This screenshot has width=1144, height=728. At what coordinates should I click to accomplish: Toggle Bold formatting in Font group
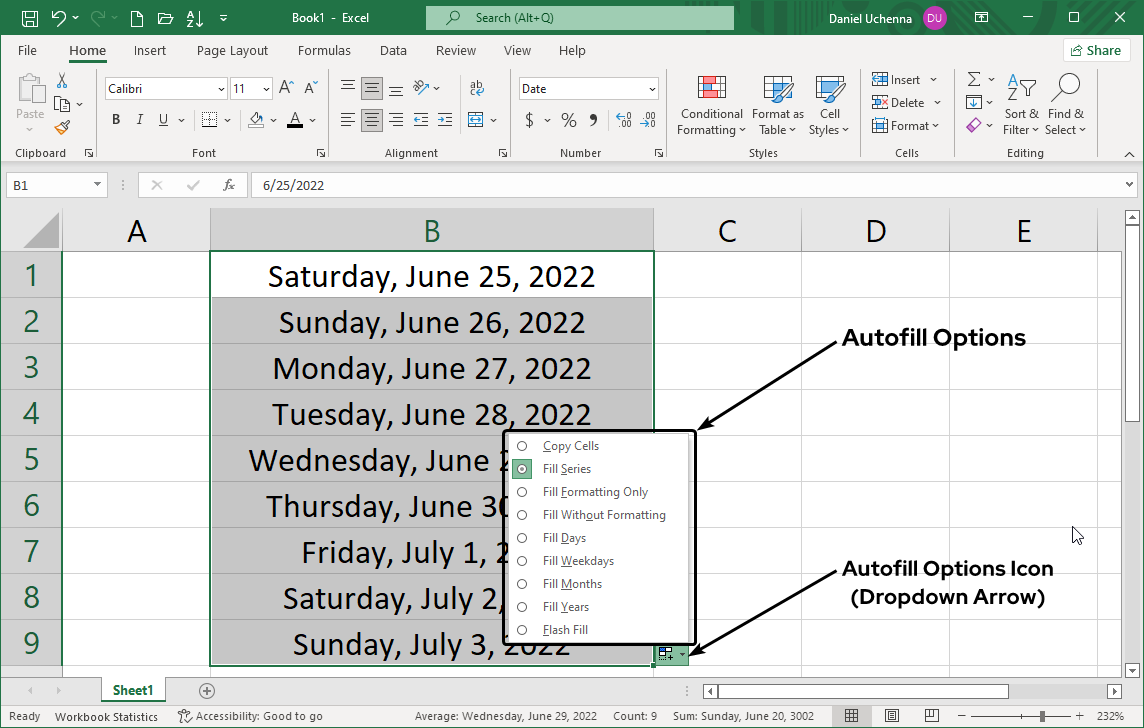[x=116, y=120]
